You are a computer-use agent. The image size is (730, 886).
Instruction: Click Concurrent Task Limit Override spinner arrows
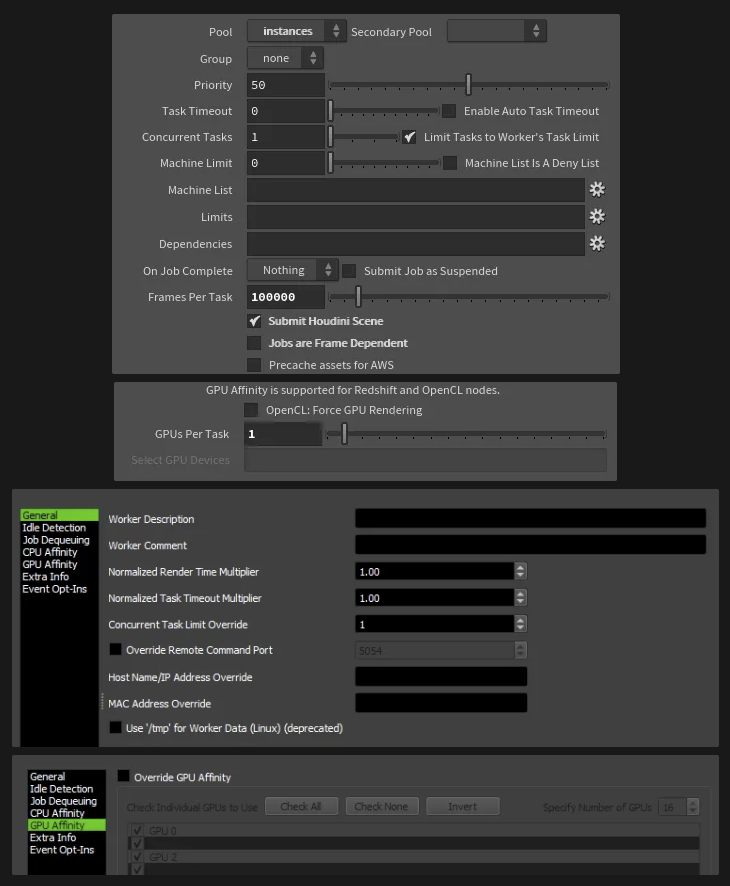[x=520, y=624]
